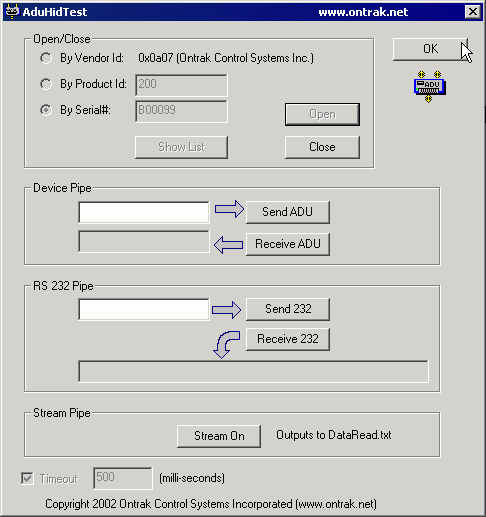Click the Copyright 2002 Ontrak footer text
This screenshot has height=517, width=486.
tap(211, 504)
